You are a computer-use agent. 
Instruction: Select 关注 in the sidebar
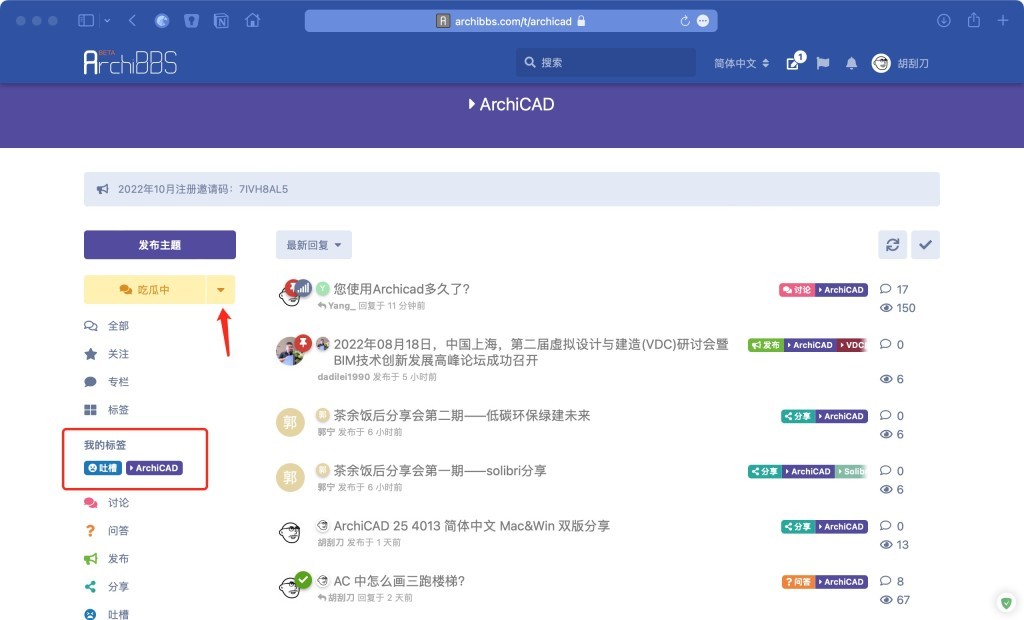[107, 354]
